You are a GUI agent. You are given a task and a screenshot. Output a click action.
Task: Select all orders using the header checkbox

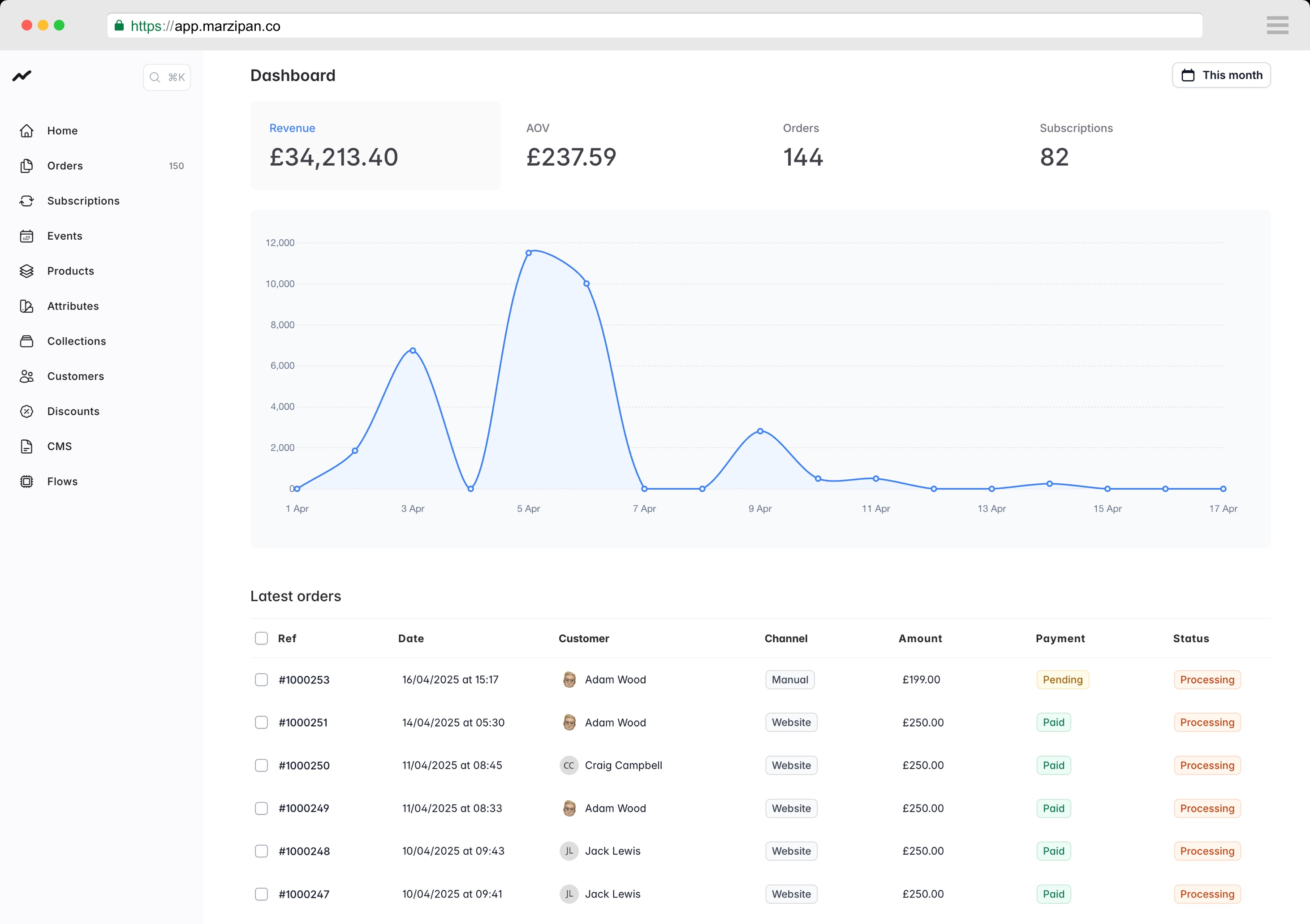(x=261, y=638)
